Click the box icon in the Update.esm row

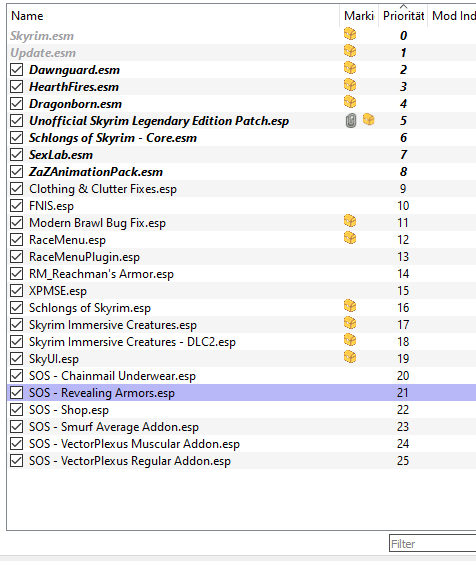pos(350,51)
